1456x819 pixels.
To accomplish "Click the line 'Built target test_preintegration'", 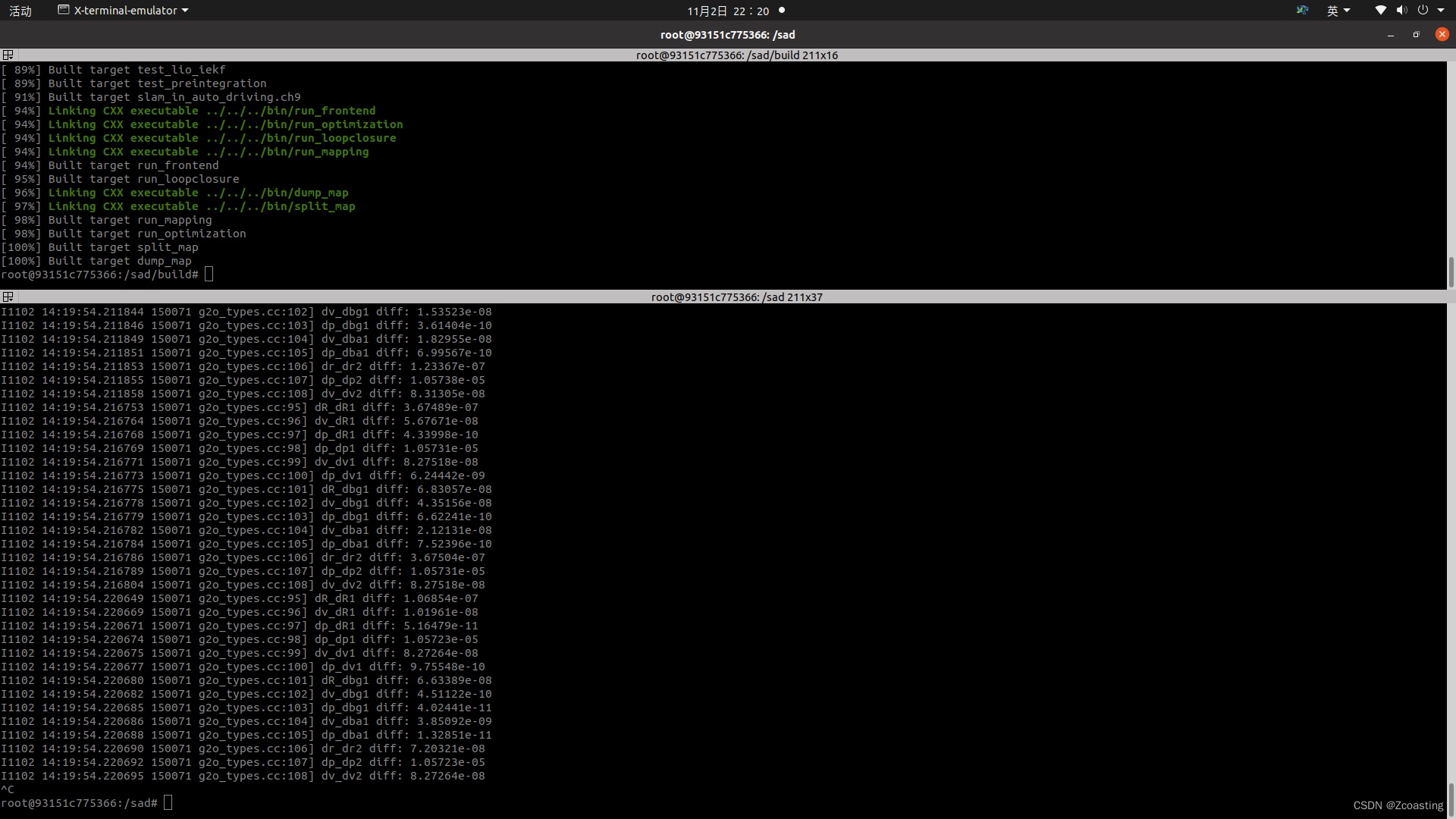I will [x=133, y=83].
